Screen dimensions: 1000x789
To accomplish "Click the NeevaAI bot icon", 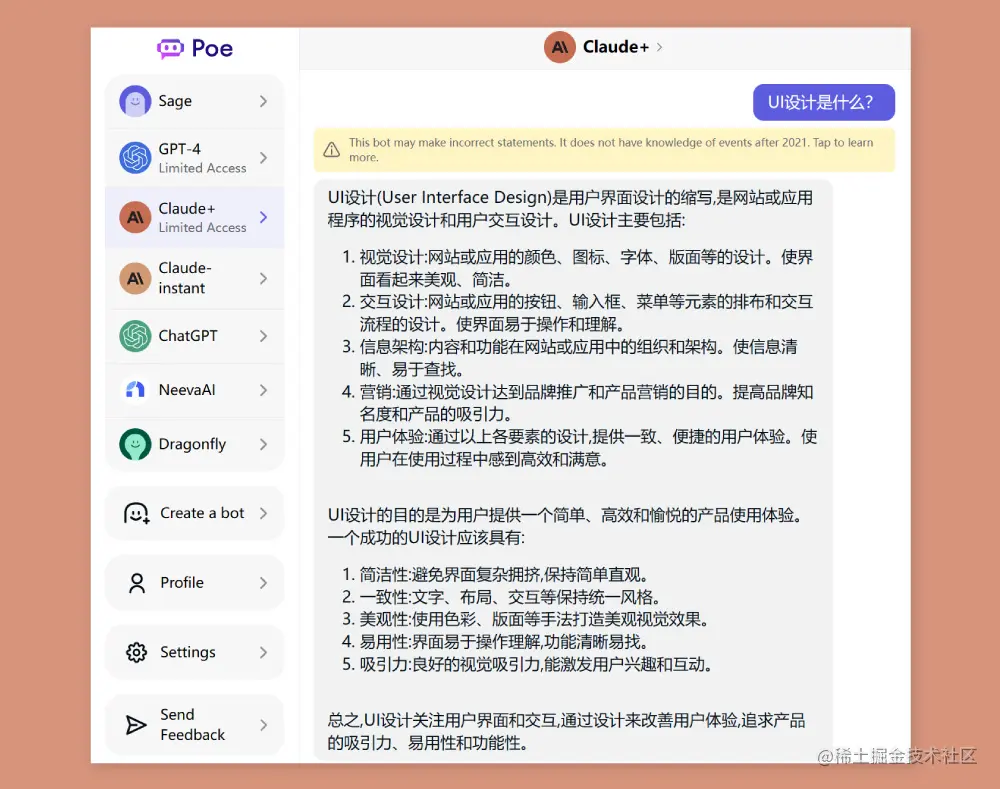I will click(135, 390).
